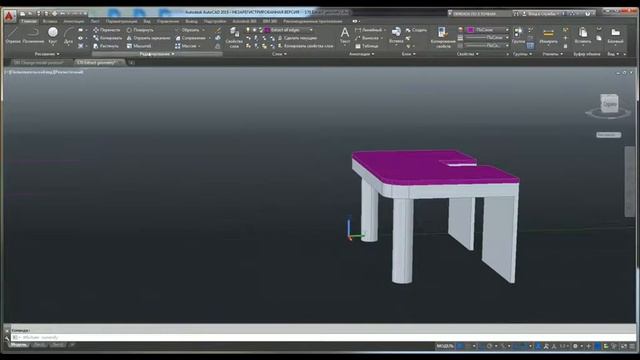Click the object color purple swatch
The width and height of the screenshot is (640, 360).
coord(471,30)
